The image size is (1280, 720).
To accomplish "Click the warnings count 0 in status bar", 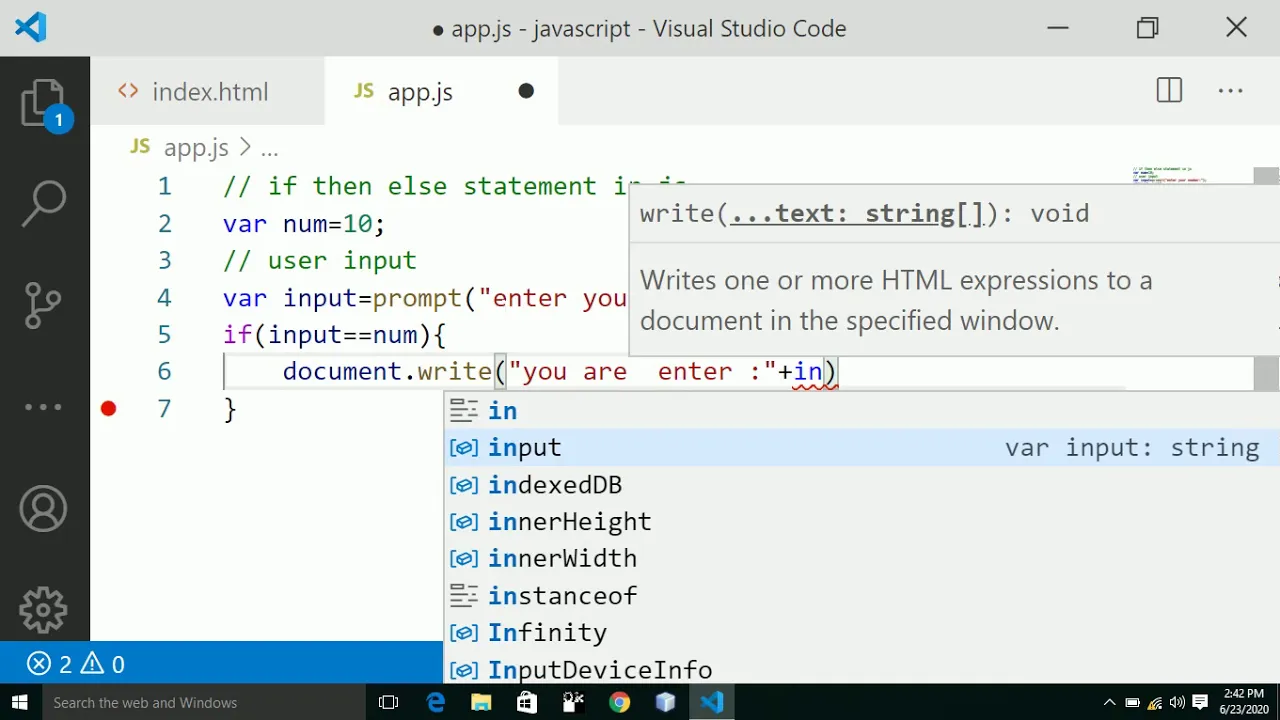I will (x=103, y=664).
